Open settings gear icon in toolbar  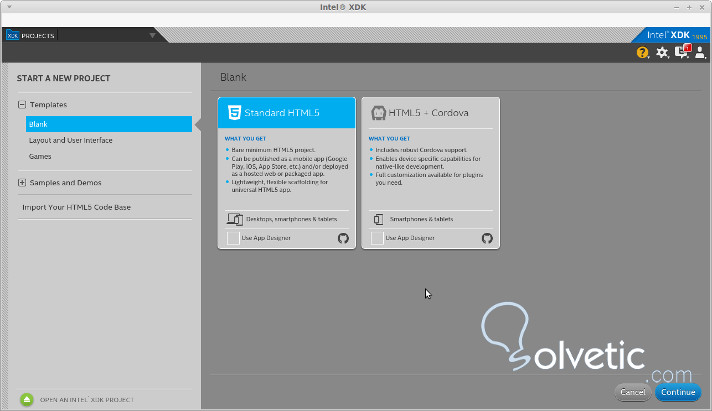pos(663,53)
